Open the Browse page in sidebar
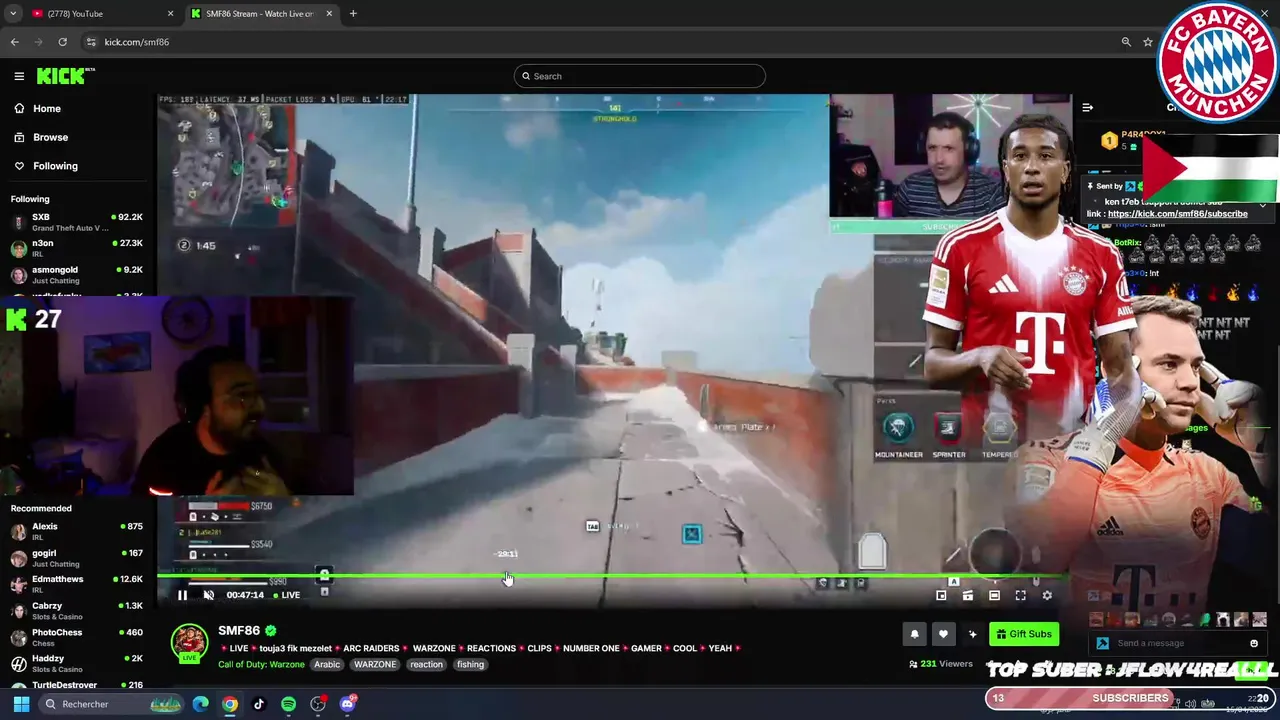 coord(41,137)
